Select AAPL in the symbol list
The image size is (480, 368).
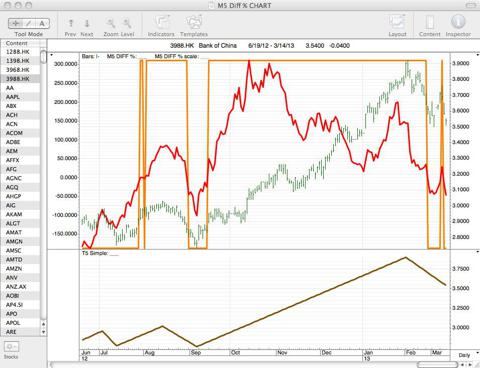click(x=21, y=97)
